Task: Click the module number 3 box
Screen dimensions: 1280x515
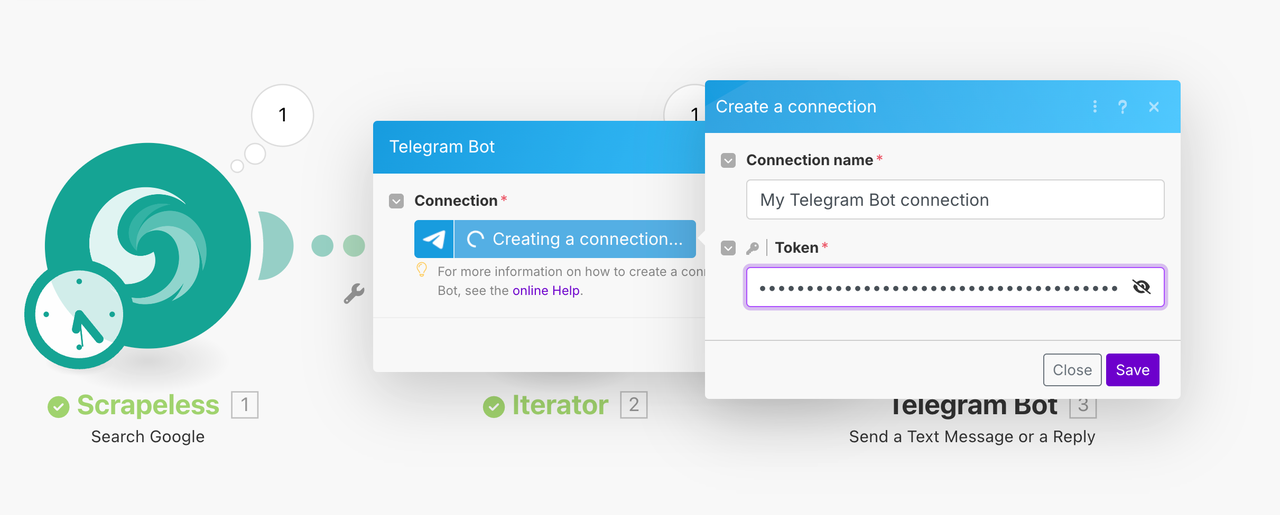Action: click(x=1083, y=406)
